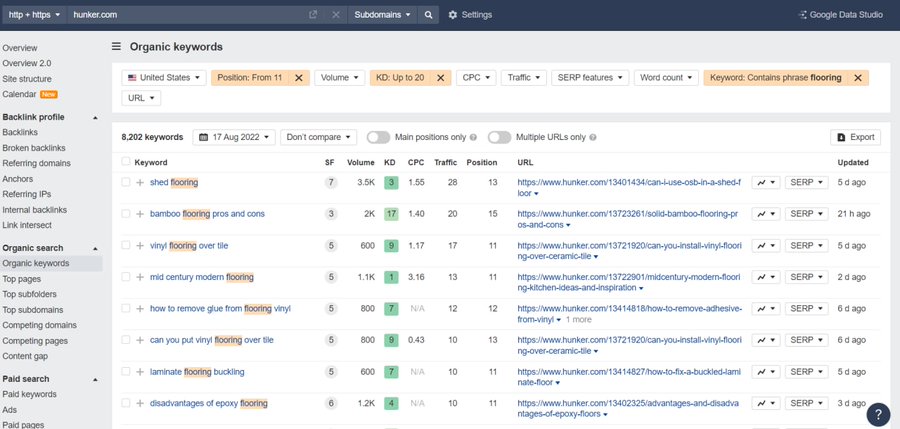Add 'vinyl flooring over tile' with plus icon
The width and height of the screenshot is (900, 429).
(139, 246)
